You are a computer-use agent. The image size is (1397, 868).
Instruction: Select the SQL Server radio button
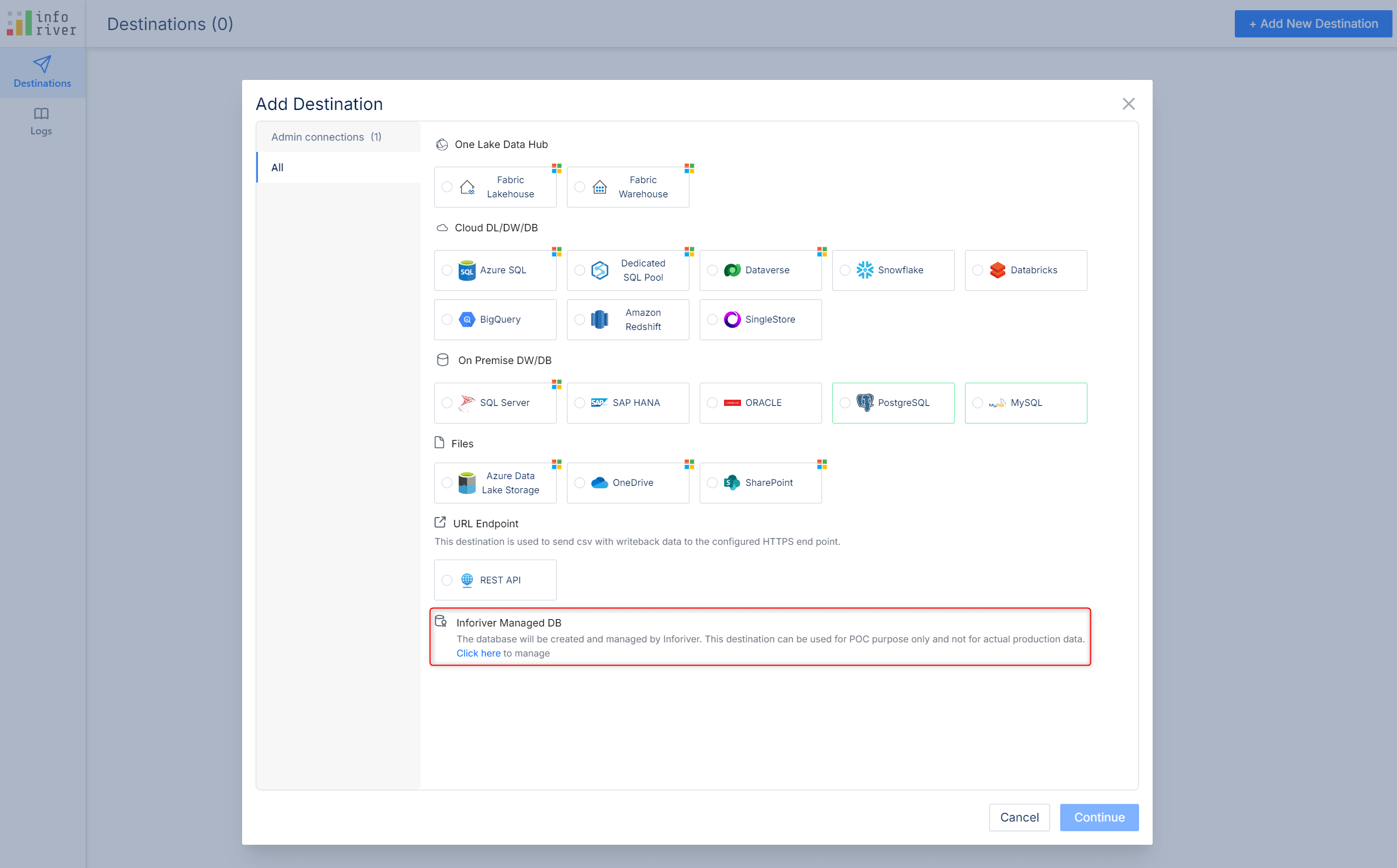(x=447, y=403)
